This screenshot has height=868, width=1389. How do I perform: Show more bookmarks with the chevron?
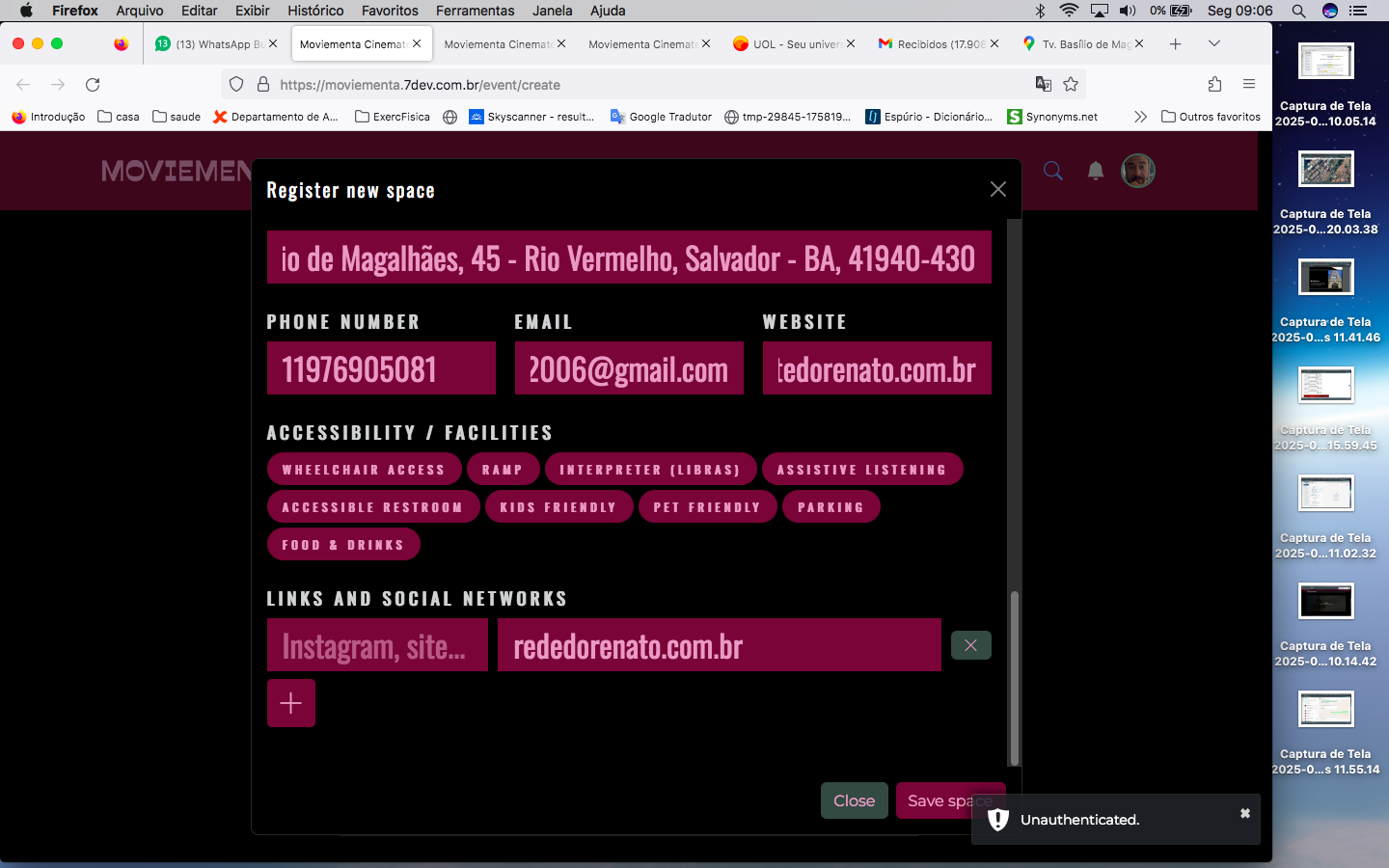[x=1140, y=117]
